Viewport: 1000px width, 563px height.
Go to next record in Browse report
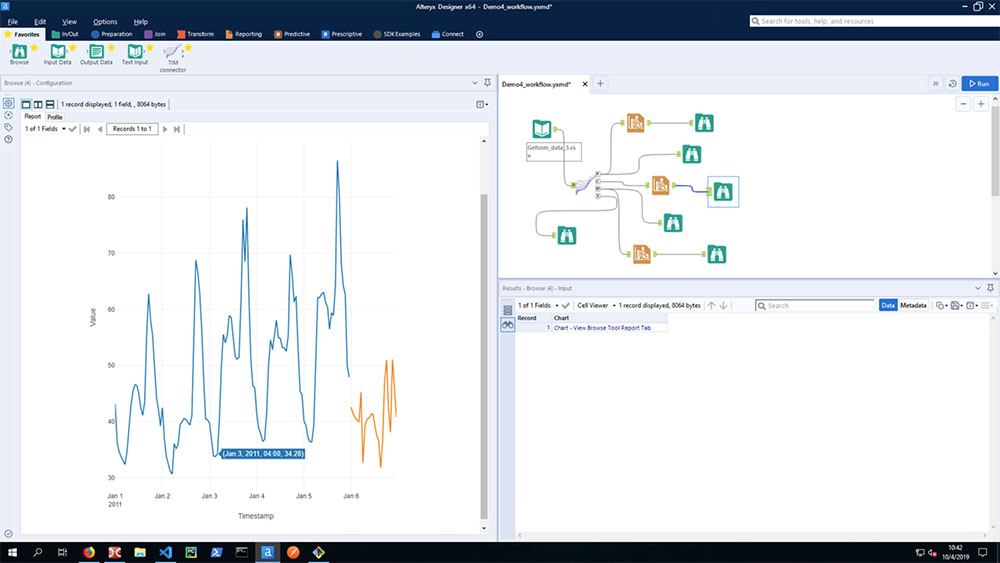(x=165, y=129)
